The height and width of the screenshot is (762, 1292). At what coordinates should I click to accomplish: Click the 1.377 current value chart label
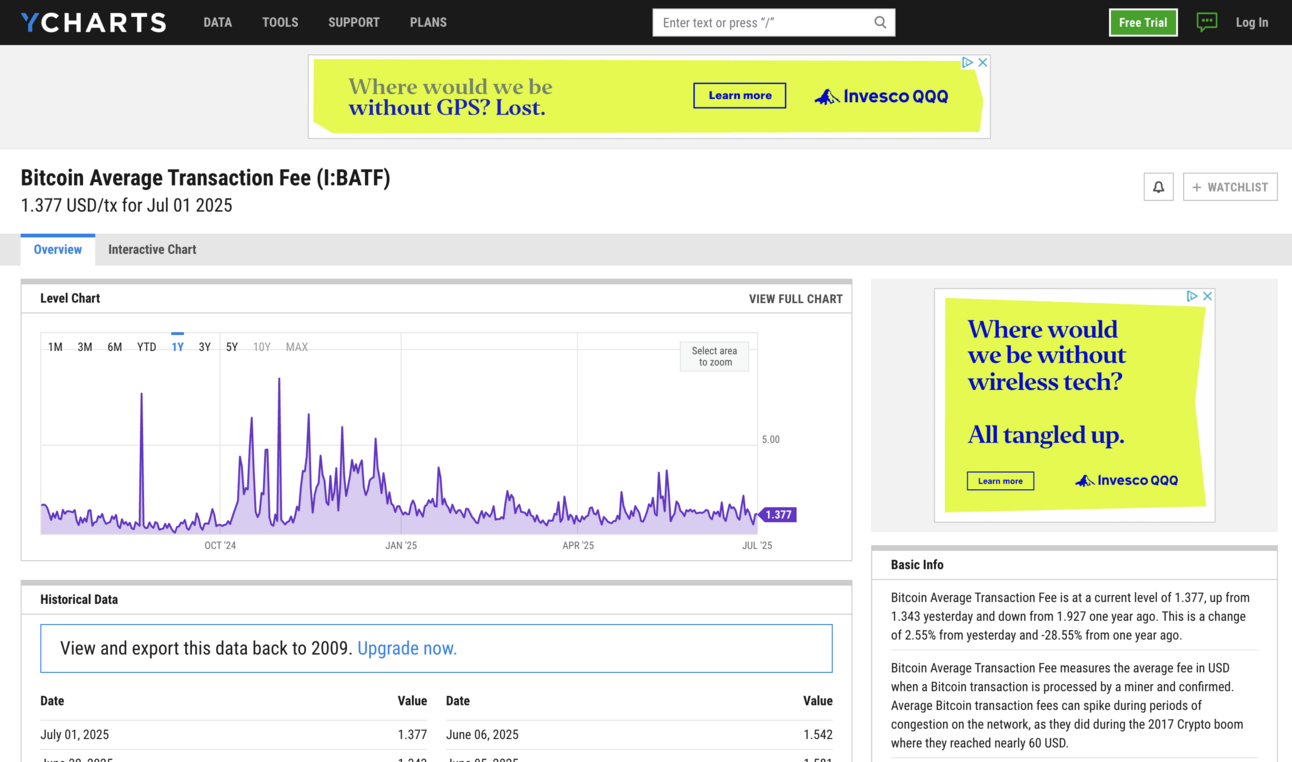pyautogui.click(x=777, y=515)
